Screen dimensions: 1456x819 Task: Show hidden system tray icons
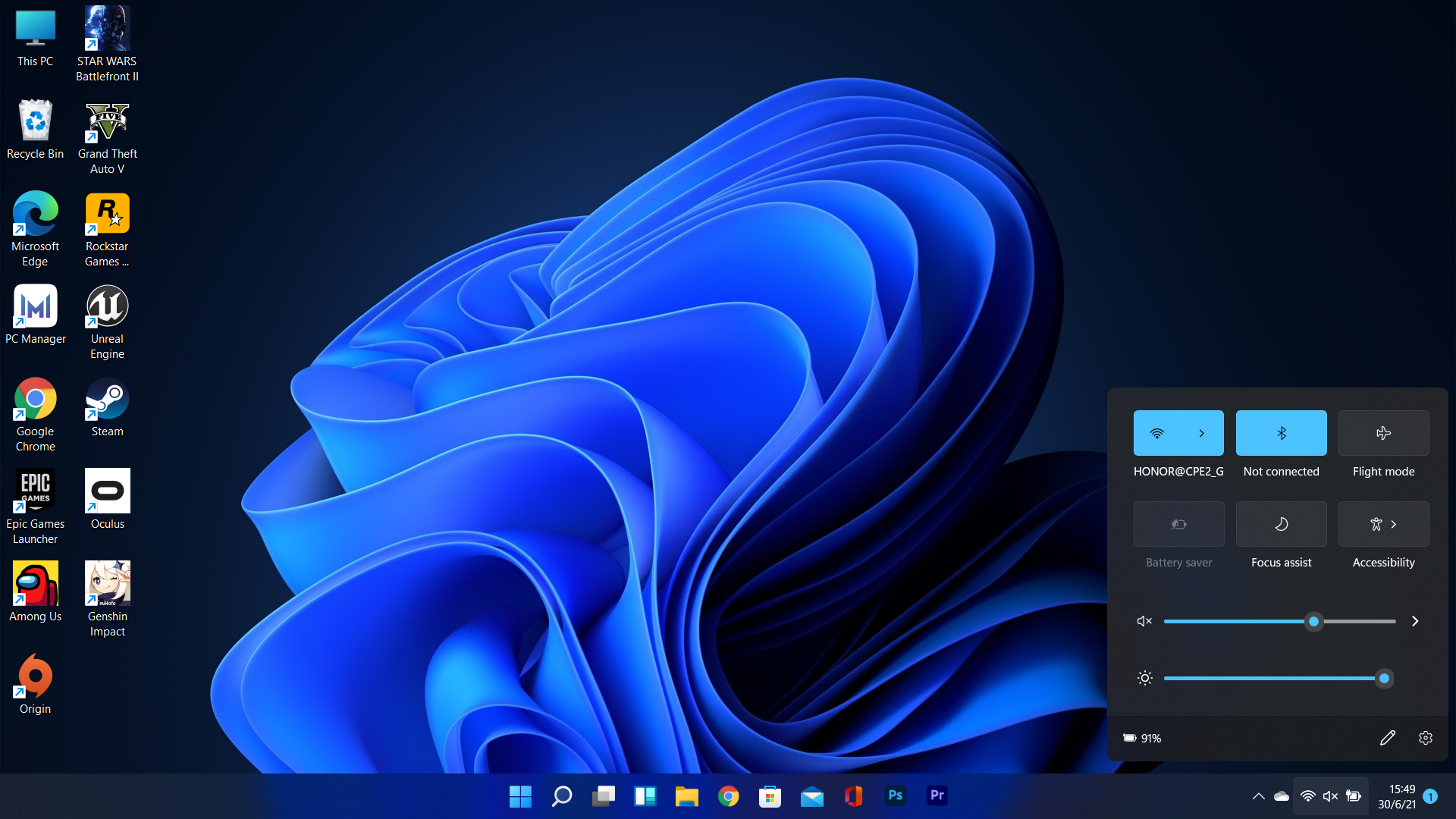[1259, 796]
